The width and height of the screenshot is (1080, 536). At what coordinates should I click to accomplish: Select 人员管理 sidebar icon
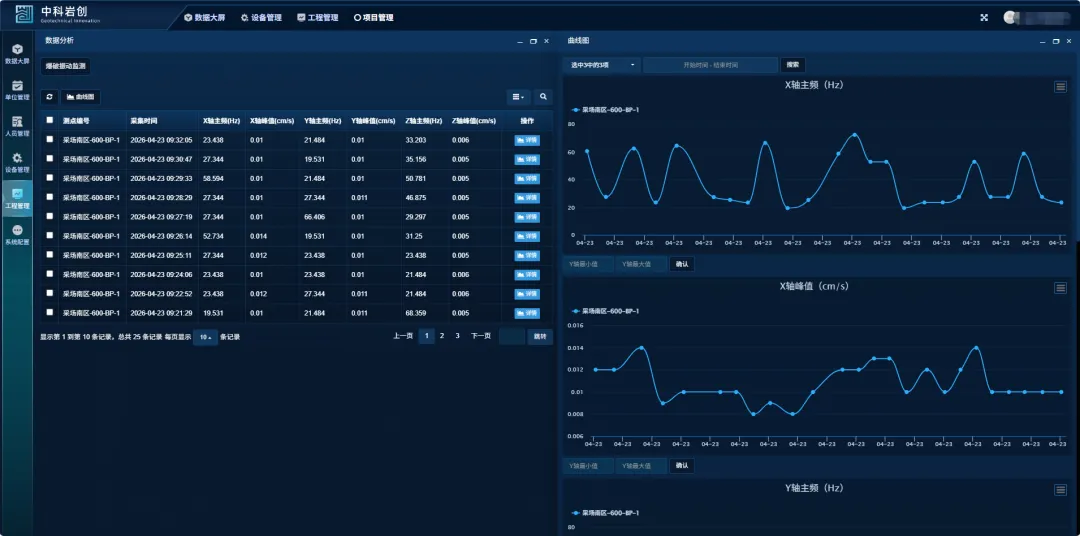click(17, 125)
